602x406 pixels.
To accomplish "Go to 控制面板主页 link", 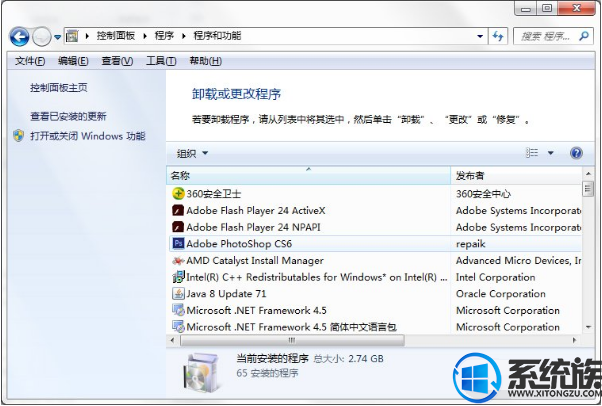I will pos(59,88).
